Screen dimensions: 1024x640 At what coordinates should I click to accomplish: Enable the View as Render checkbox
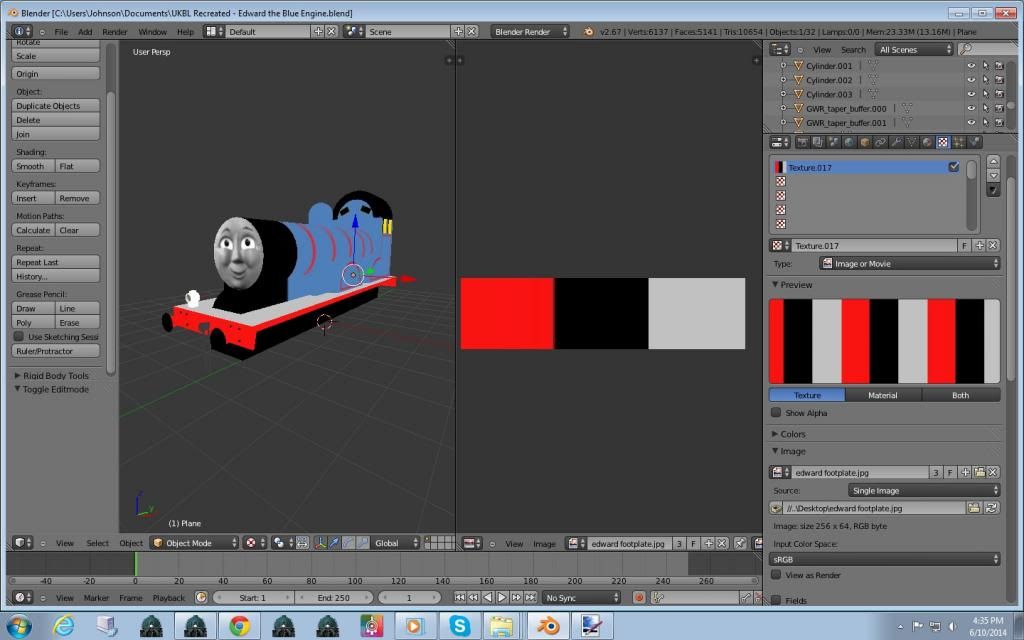tap(776, 575)
